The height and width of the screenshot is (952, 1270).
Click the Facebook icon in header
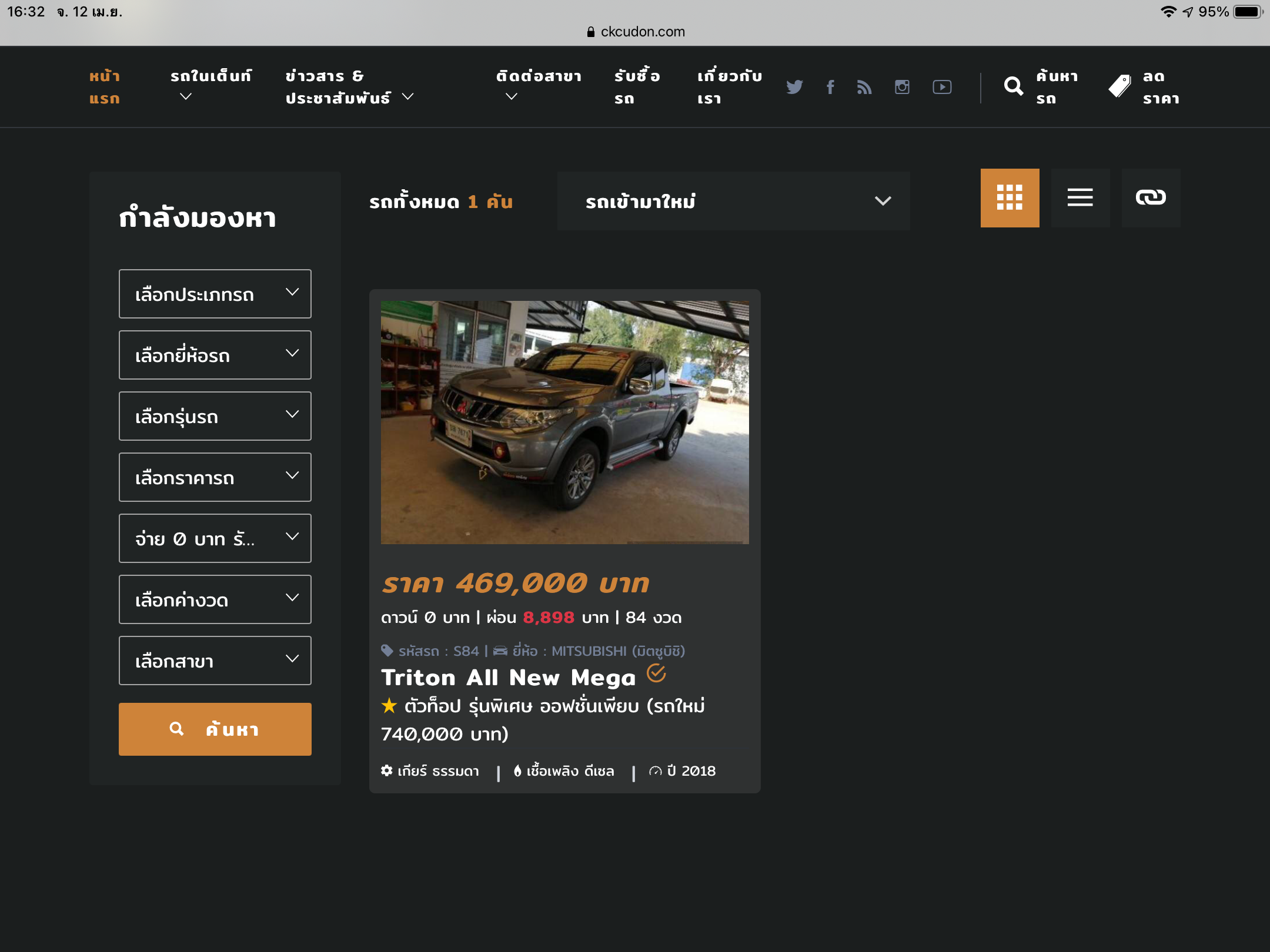830,87
